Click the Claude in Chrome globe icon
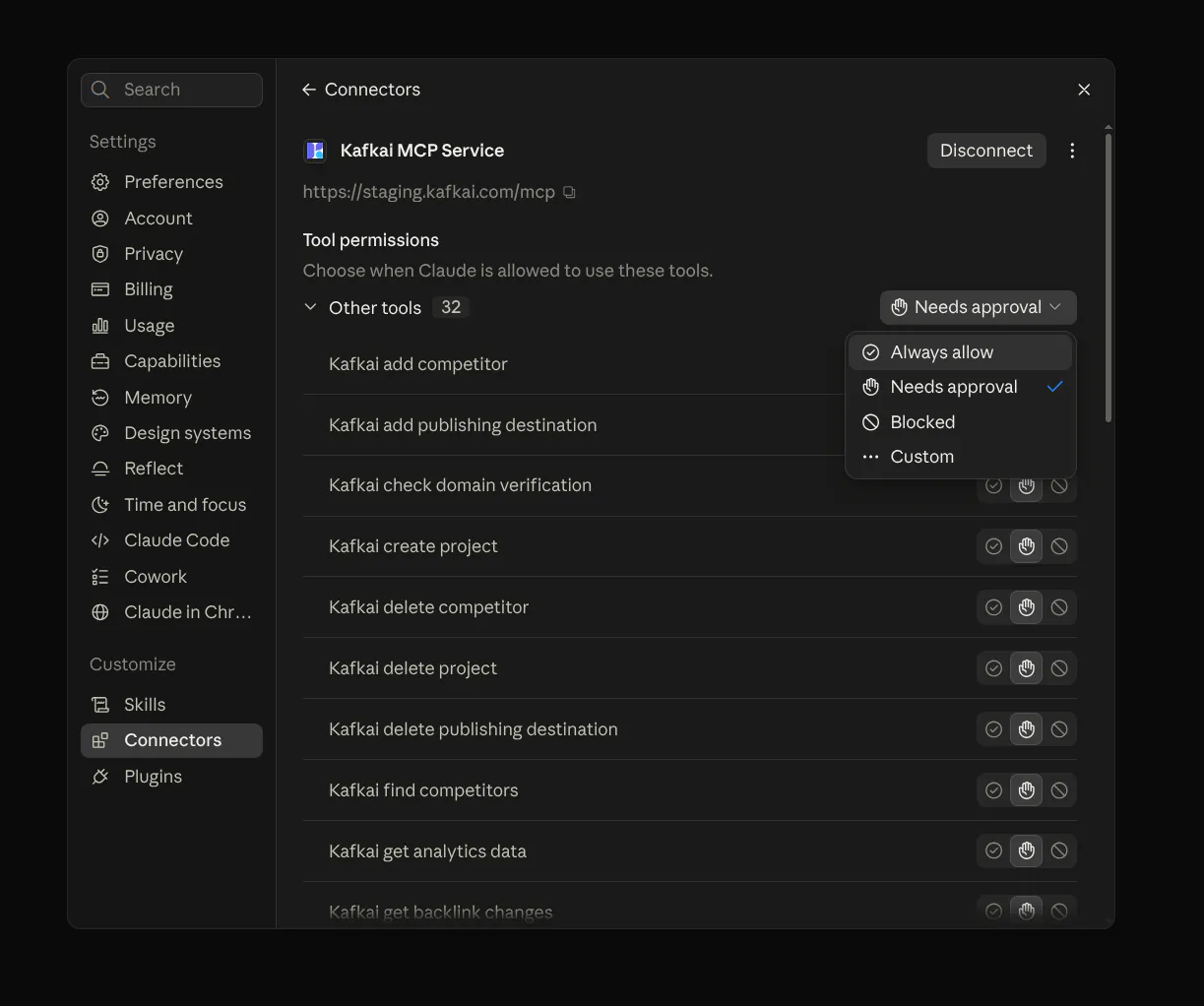Screen dimensions: 1204x1006 click(100, 612)
